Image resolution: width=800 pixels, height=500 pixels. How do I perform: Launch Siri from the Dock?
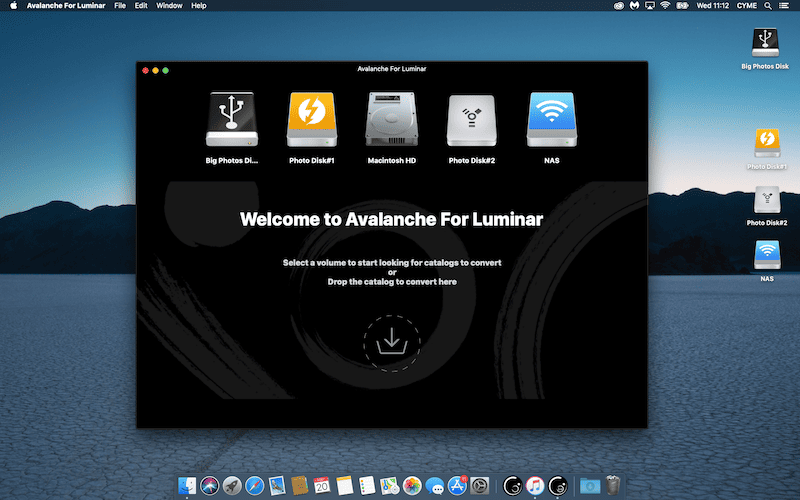pyautogui.click(x=209, y=485)
